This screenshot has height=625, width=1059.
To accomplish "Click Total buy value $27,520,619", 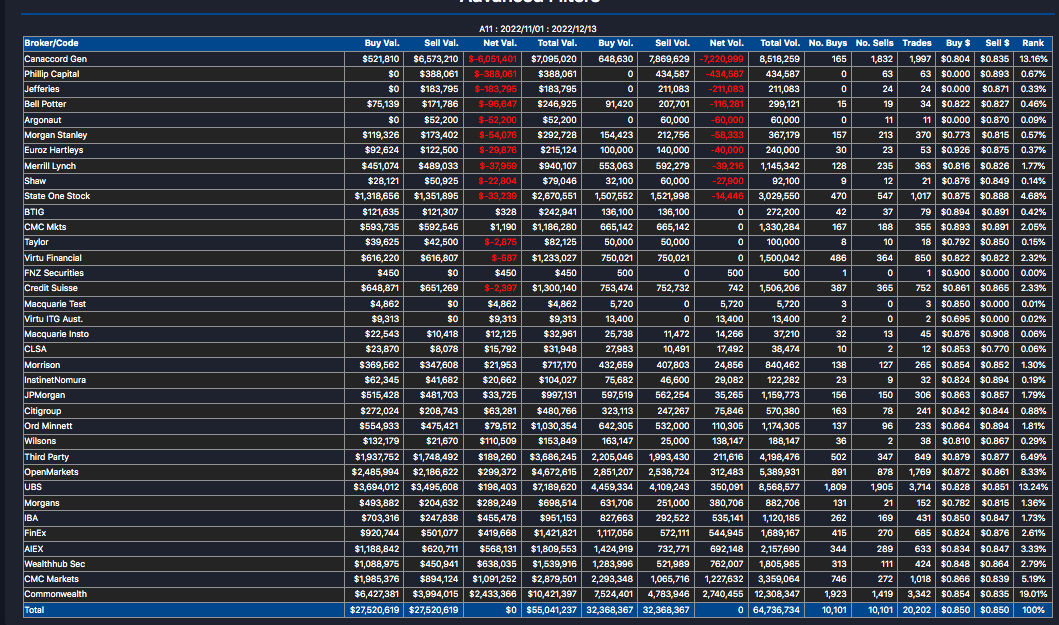I will (374, 610).
